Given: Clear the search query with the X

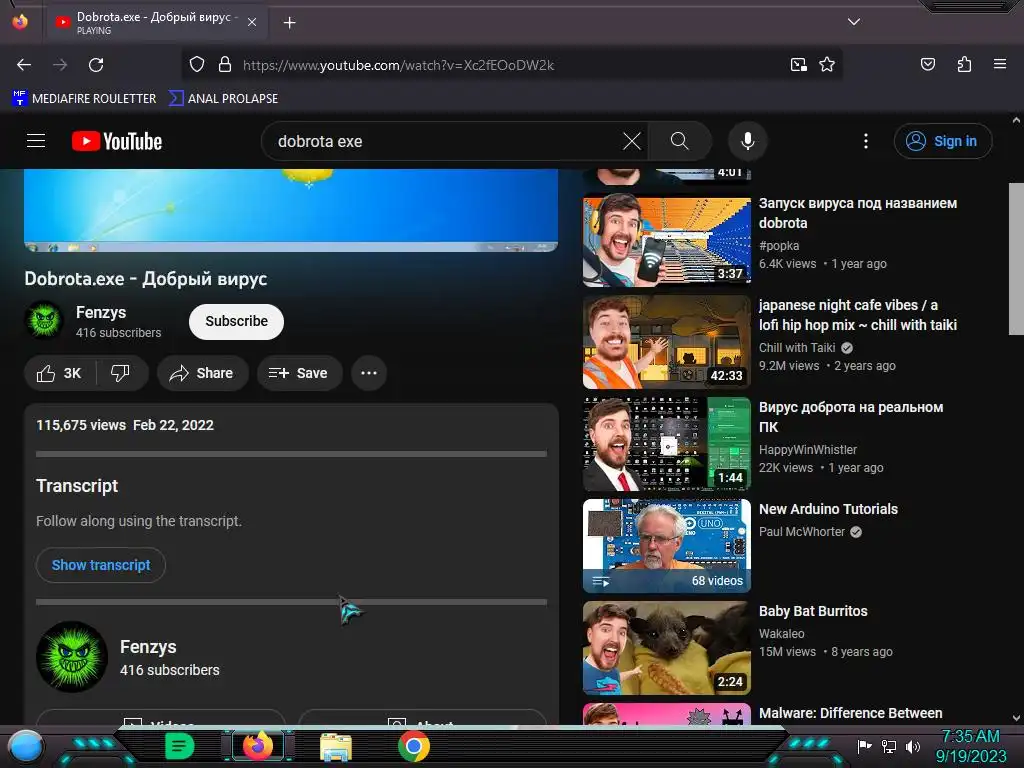Looking at the screenshot, I should pyautogui.click(x=632, y=141).
